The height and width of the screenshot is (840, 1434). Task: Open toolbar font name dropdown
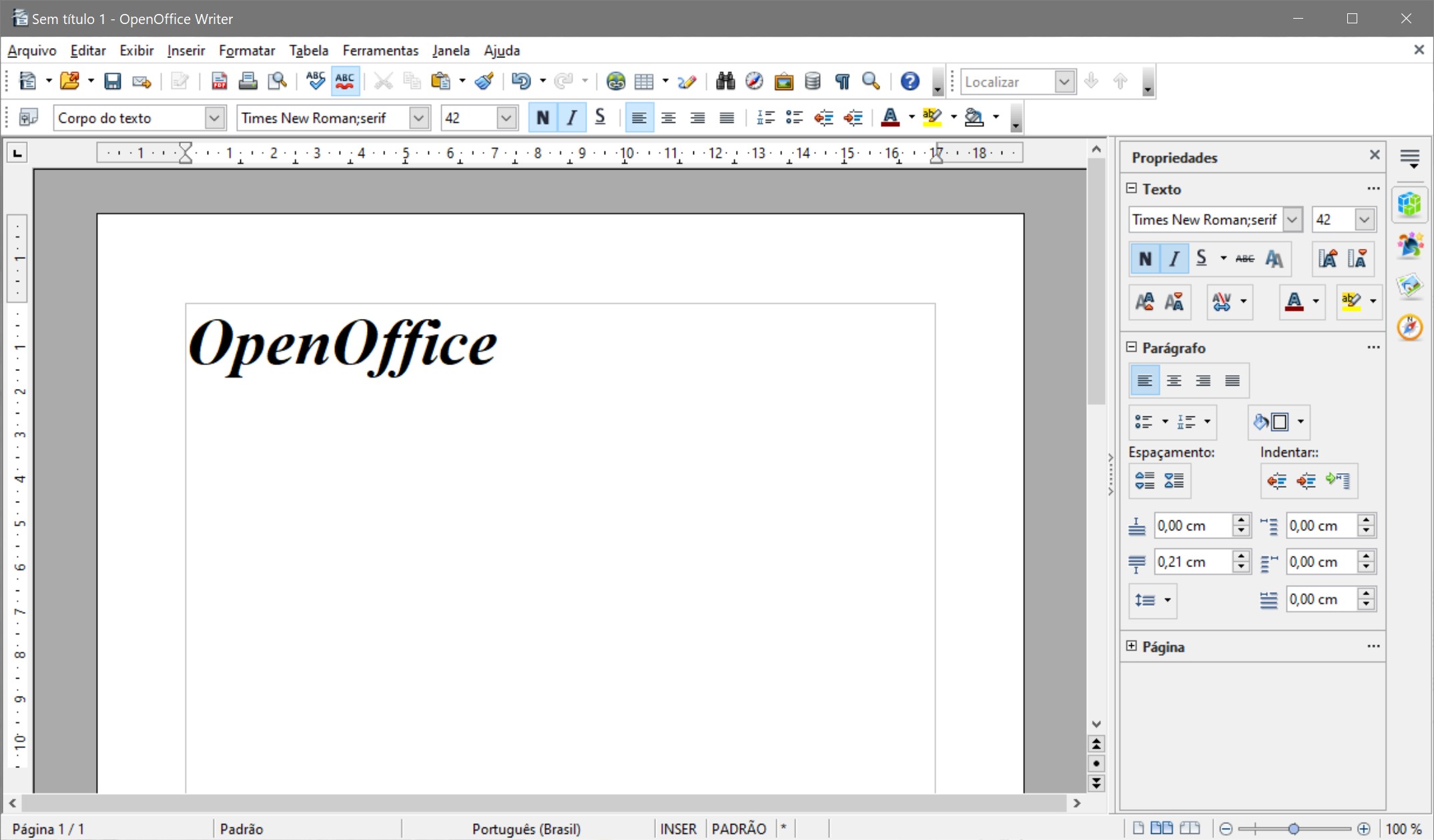pyautogui.click(x=418, y=118)
